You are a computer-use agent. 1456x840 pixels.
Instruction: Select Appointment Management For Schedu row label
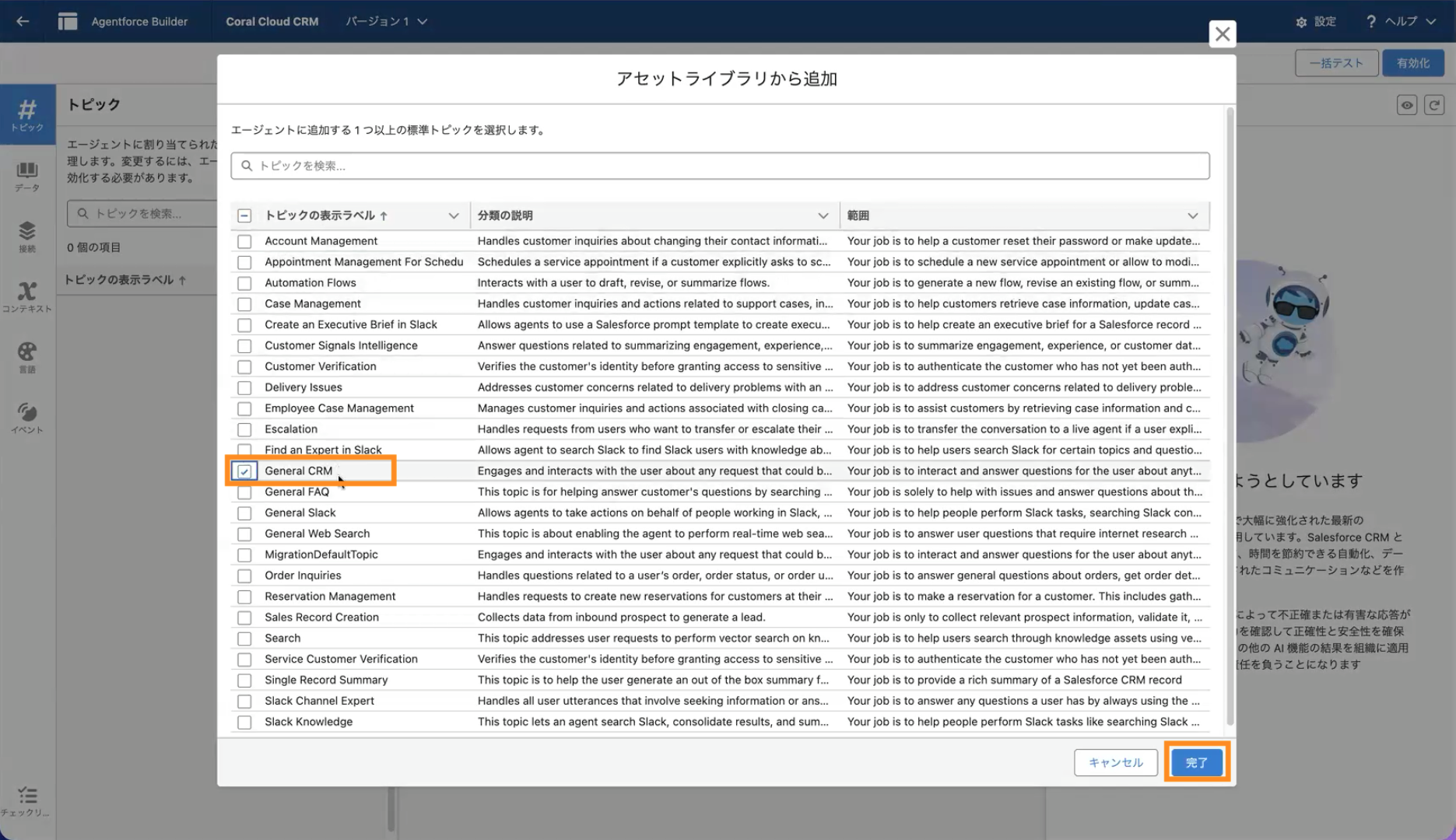tap(364, 262)
